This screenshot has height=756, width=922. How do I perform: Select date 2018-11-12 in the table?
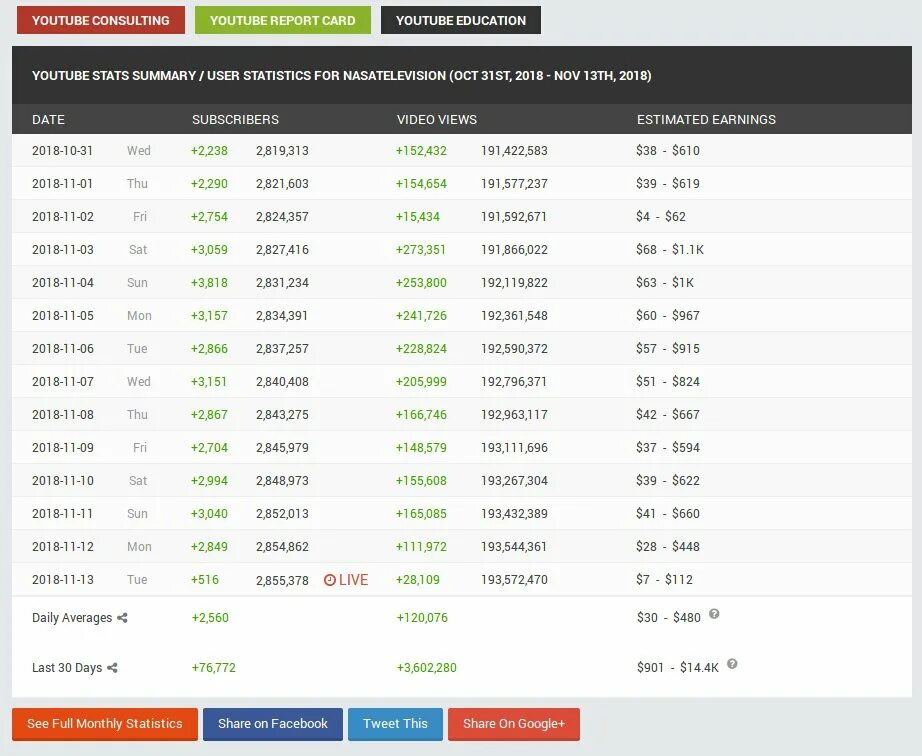(62, 546)
